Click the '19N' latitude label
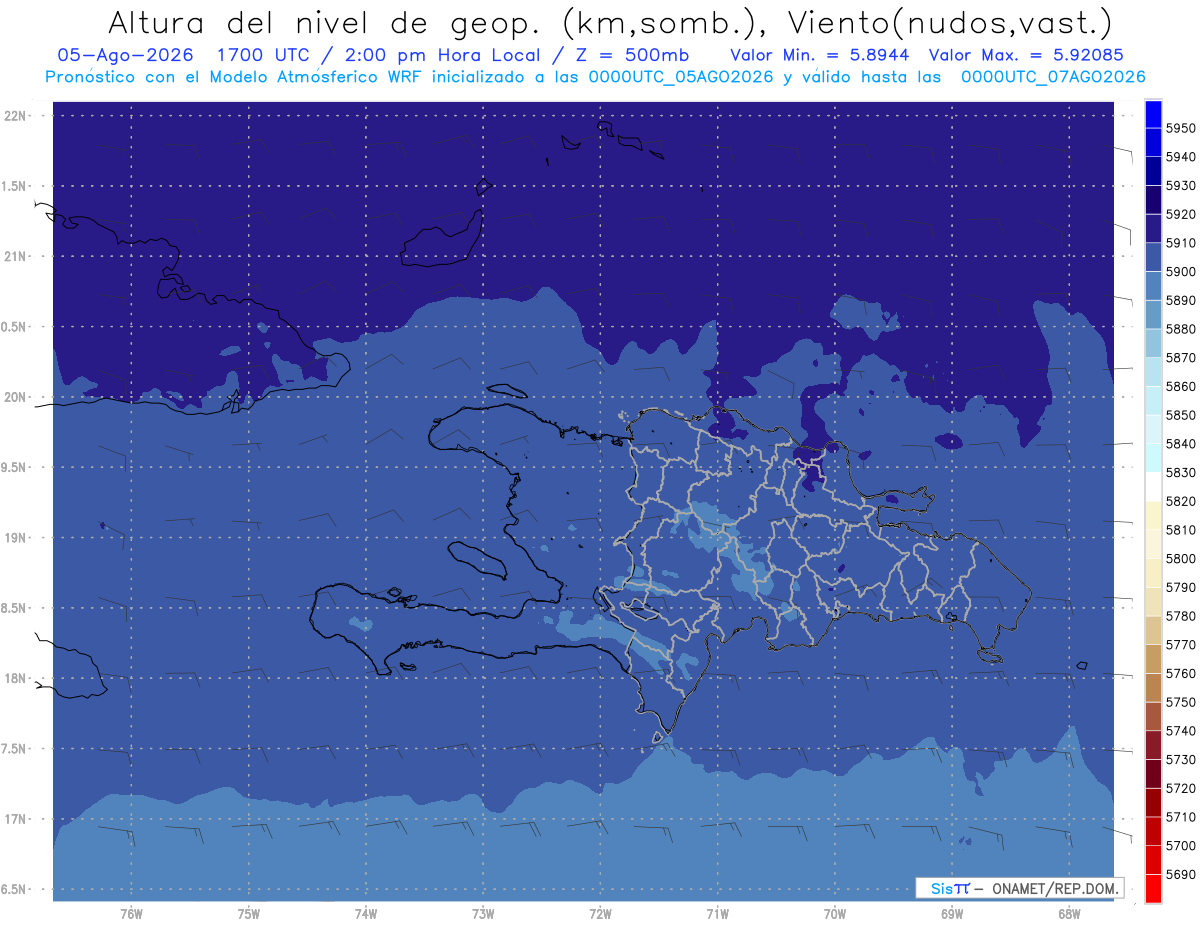This screenshot has height=927, width=1200. point(15,538)
